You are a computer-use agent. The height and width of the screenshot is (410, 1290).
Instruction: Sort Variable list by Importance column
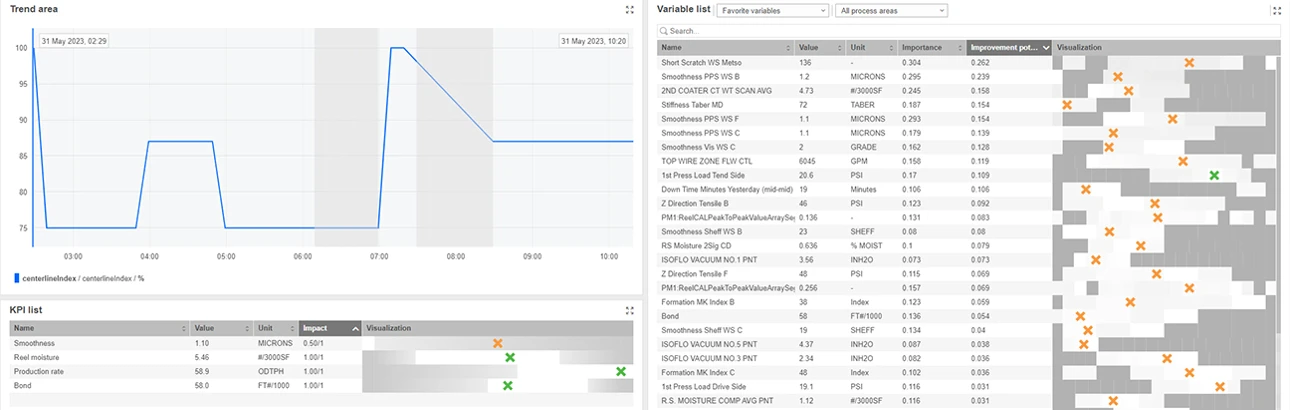click(931, 47)
